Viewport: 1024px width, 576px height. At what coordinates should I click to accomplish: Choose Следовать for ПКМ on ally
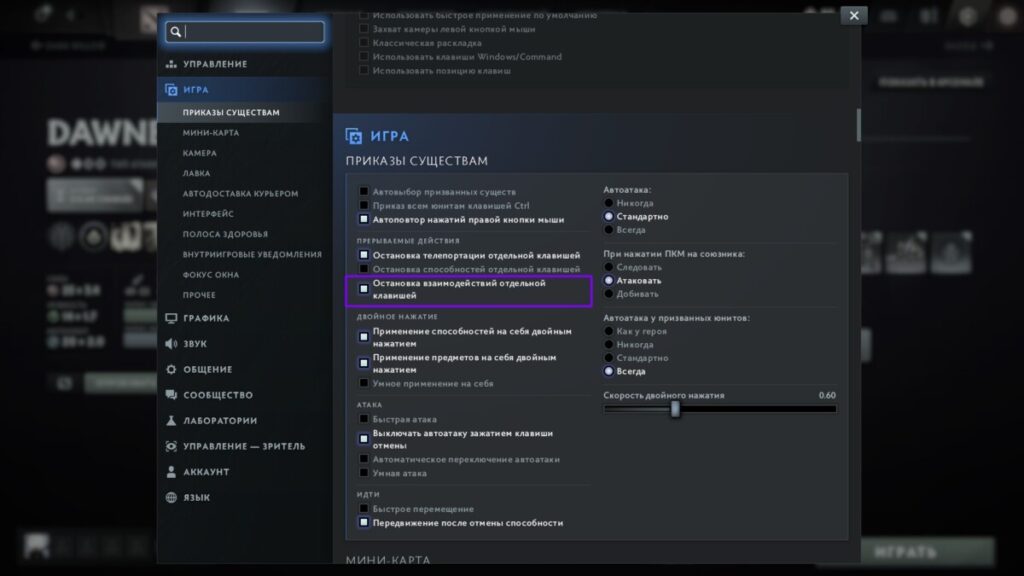click(x=609, y=267)
